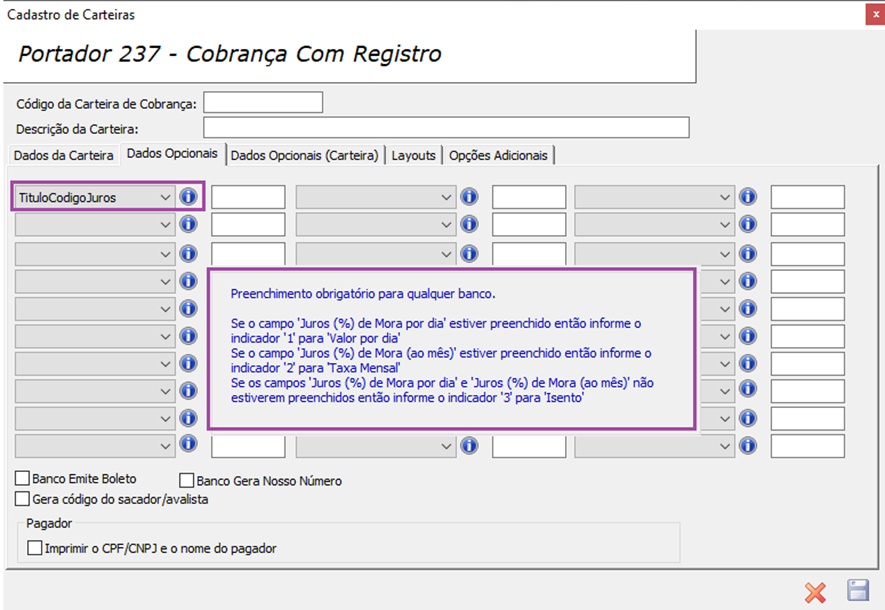Expand first-row dropdown in middle column

[375, 197]
